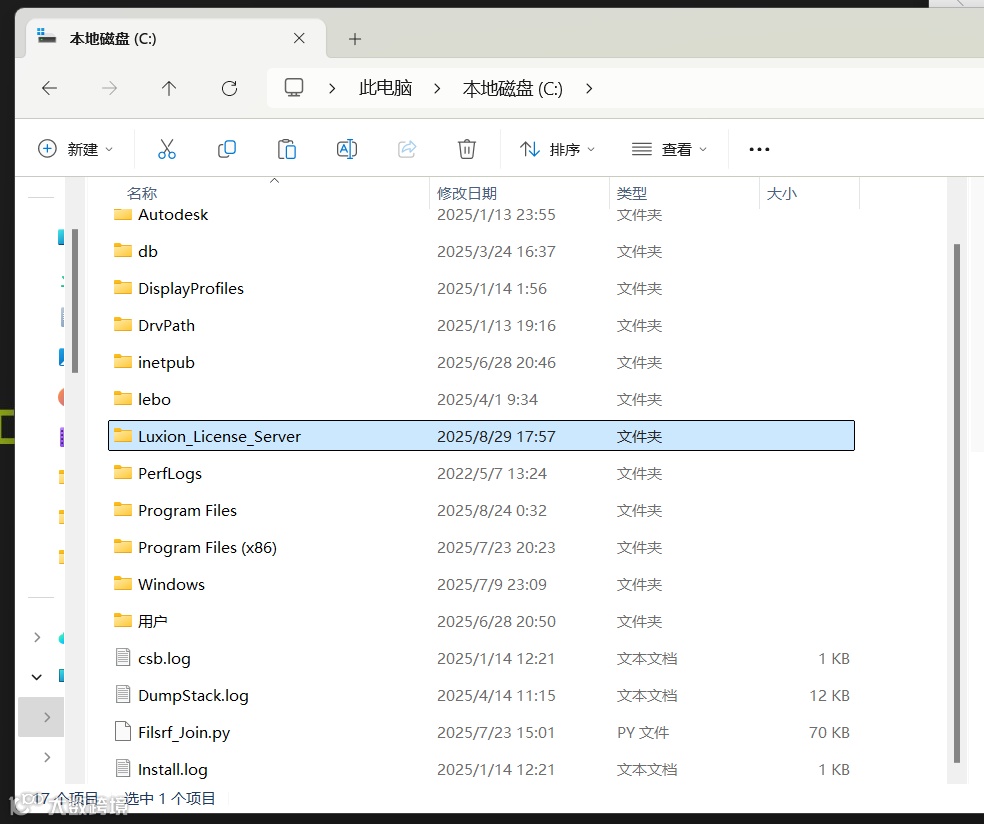Select the DisplayProfiles folder

481,288
